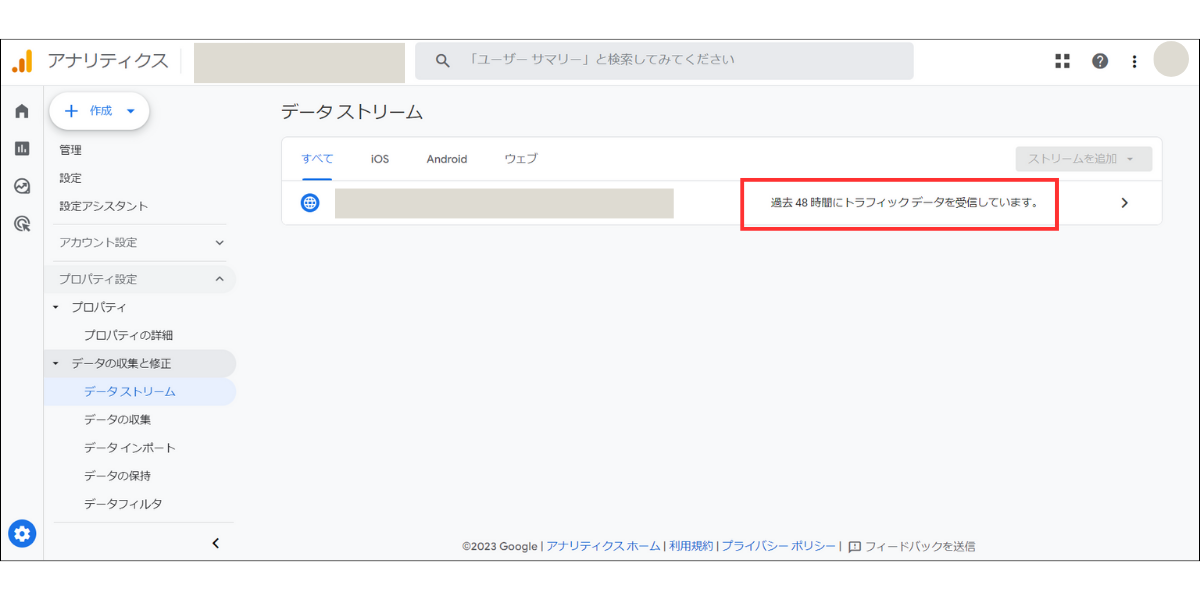Viewport: 1200px width, 600px height.
Task: Collapse the プロパティ tree node
Action: [56, 307]
